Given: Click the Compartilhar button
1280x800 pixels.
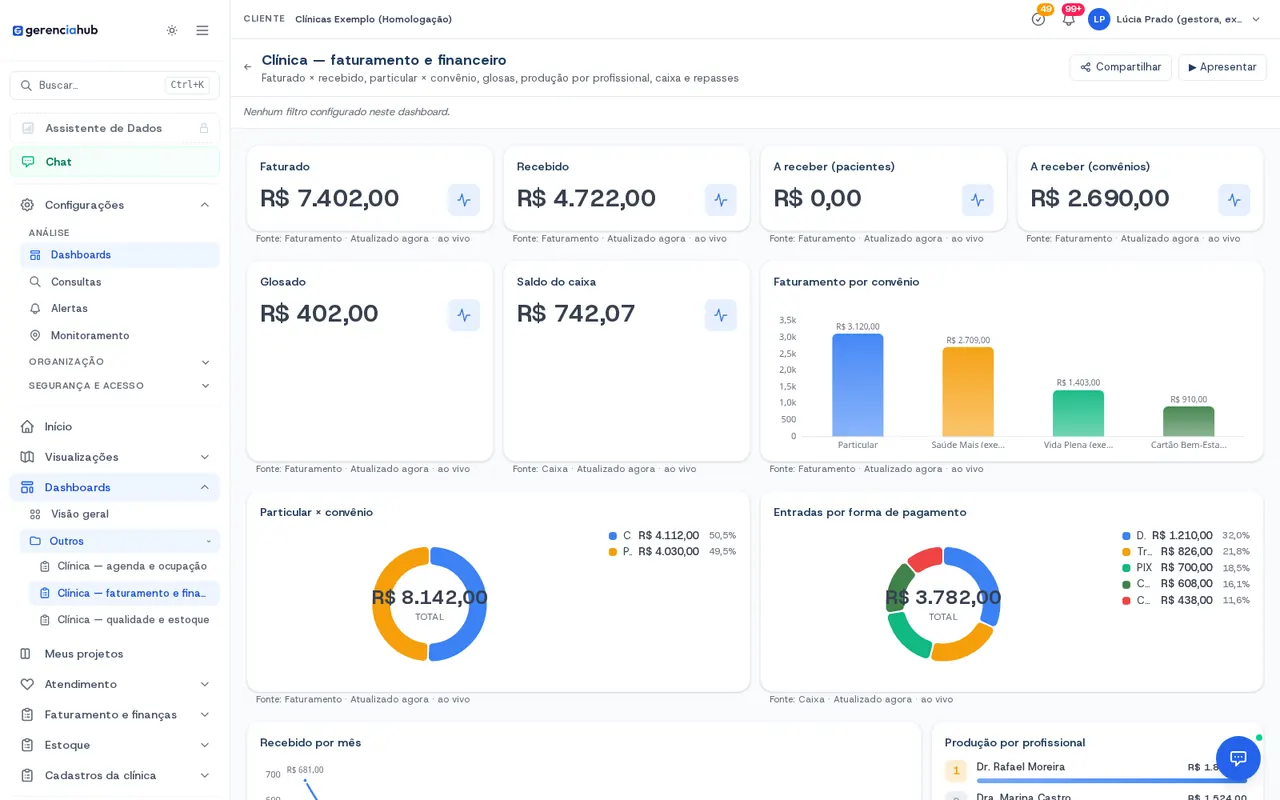Looking at the screenshot, I should [1120, 67].
